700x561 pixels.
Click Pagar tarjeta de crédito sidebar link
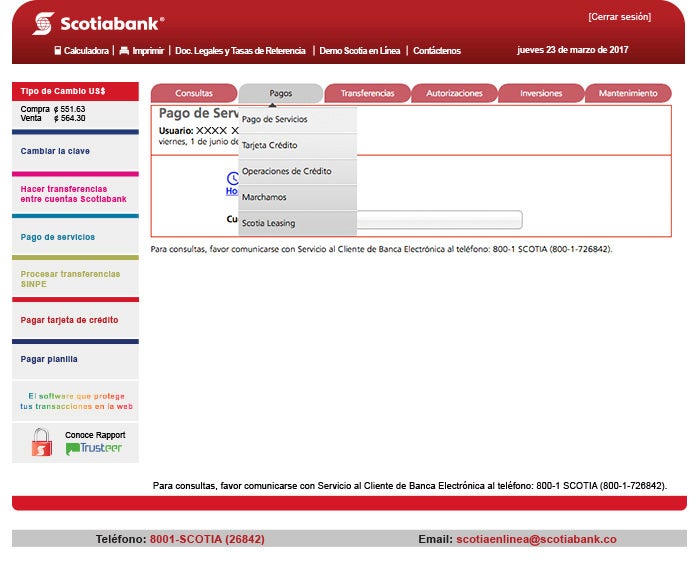pyautogui.click(x=69, y=320)
